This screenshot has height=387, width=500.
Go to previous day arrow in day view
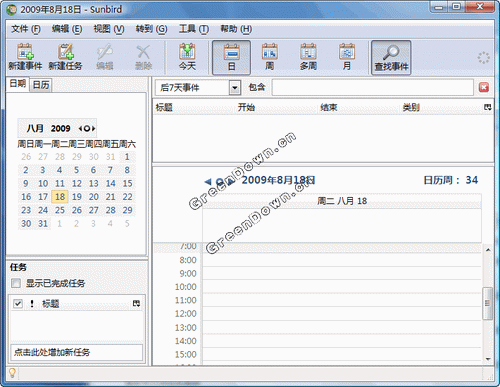tap(208, 182)
